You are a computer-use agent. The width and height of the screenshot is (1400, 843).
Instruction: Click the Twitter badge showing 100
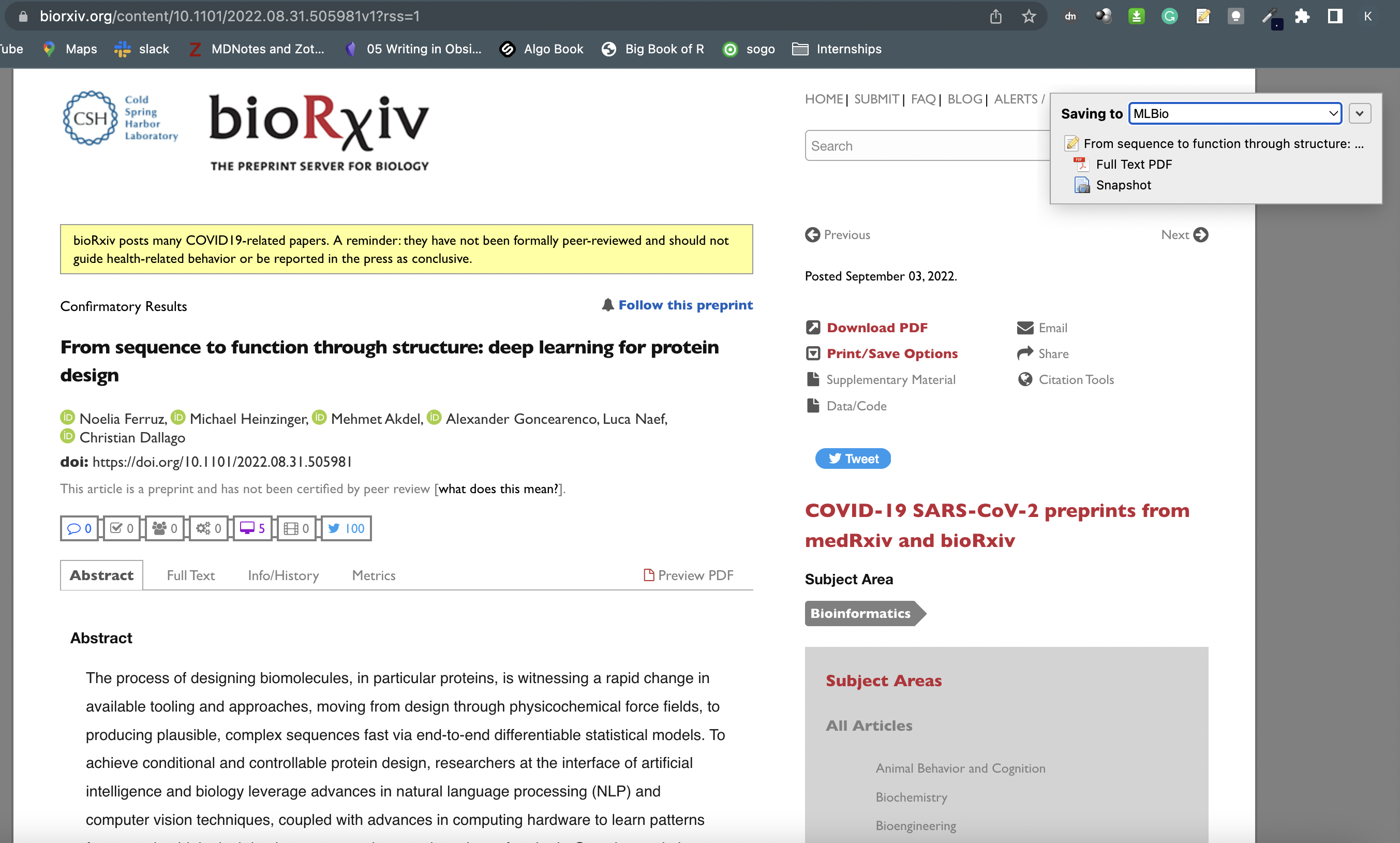pos(347,528)
